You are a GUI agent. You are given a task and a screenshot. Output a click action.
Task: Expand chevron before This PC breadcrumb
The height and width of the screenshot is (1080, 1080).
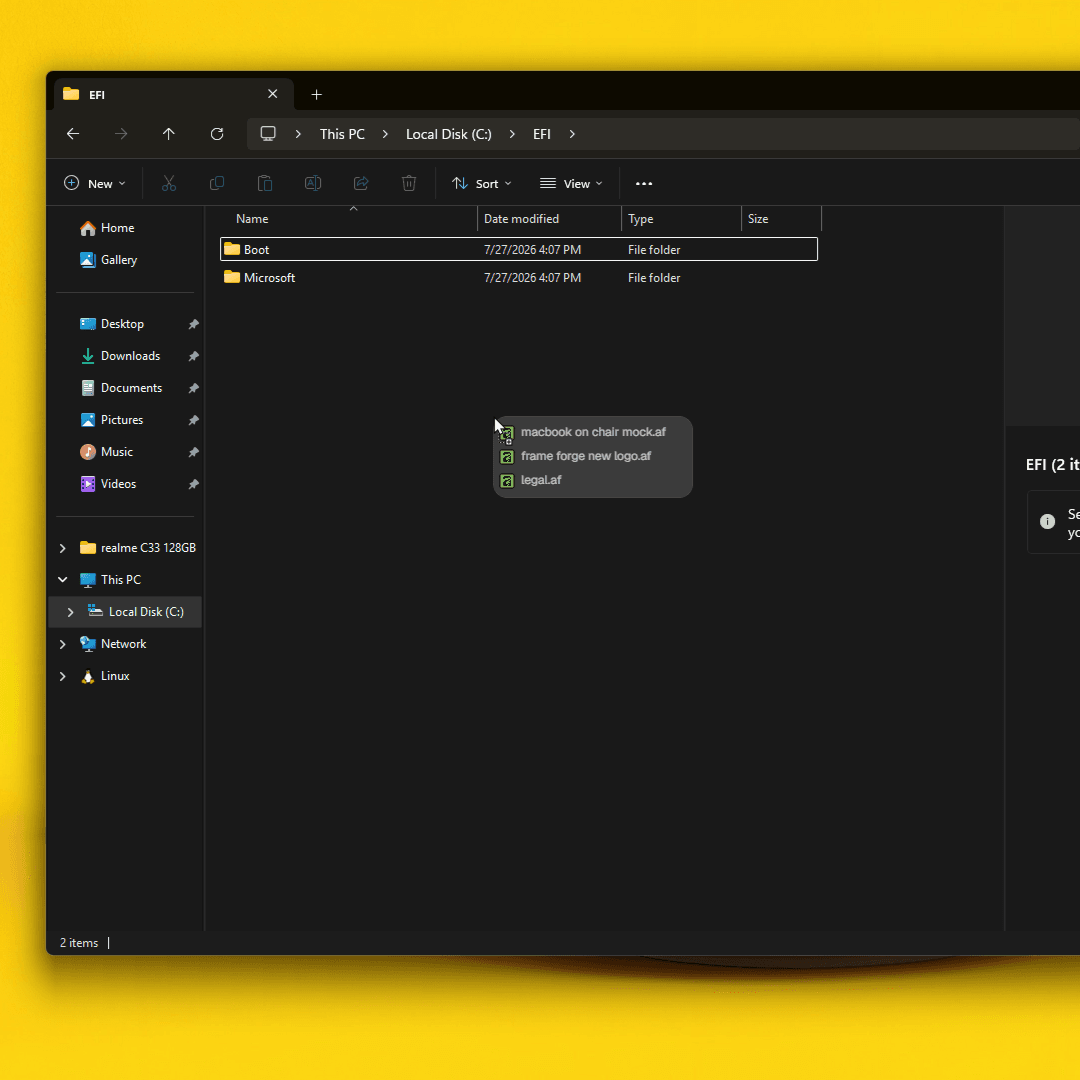point(298,134)
